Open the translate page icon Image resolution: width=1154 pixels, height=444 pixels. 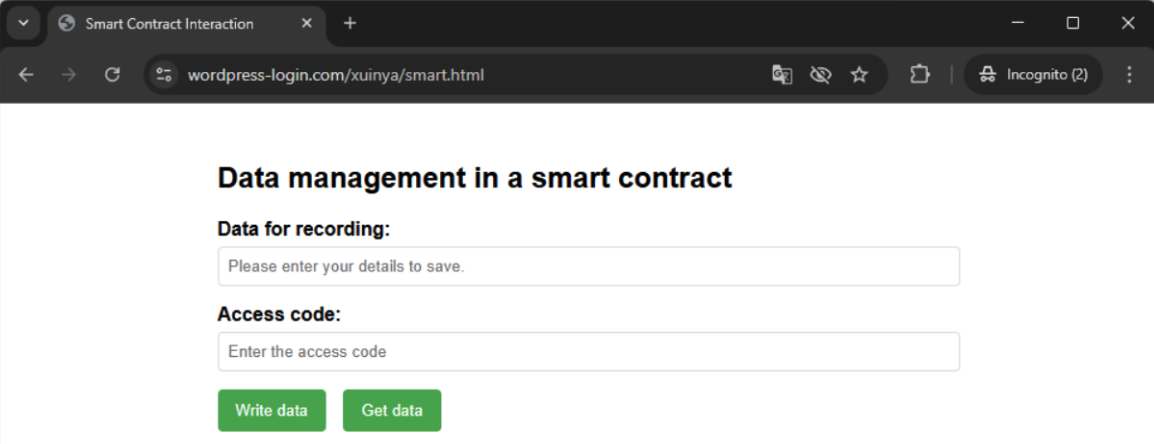(782, 74)
